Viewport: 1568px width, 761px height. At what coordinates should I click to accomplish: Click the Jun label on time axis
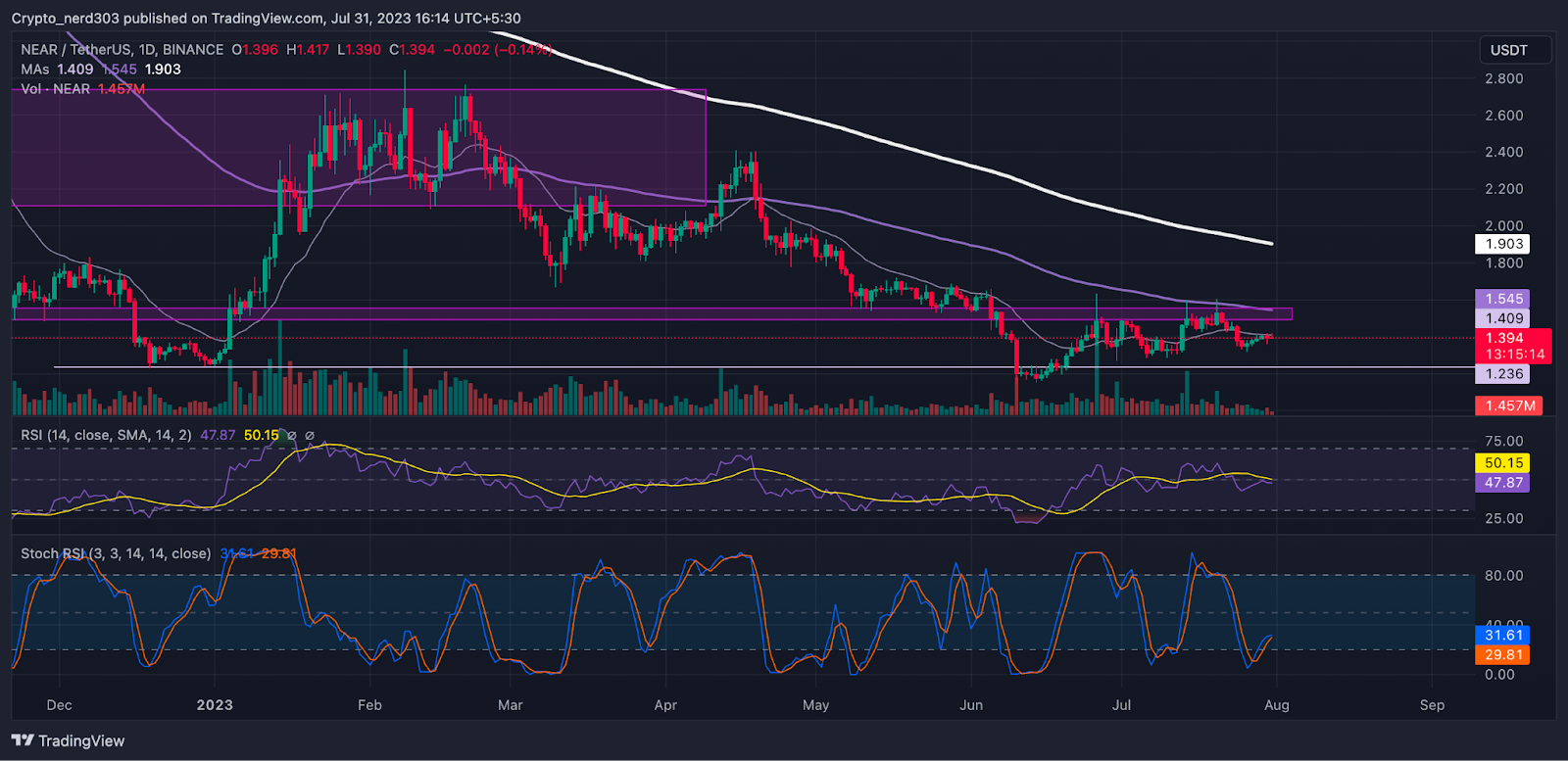pyautogui.click(x=971, y=705)
